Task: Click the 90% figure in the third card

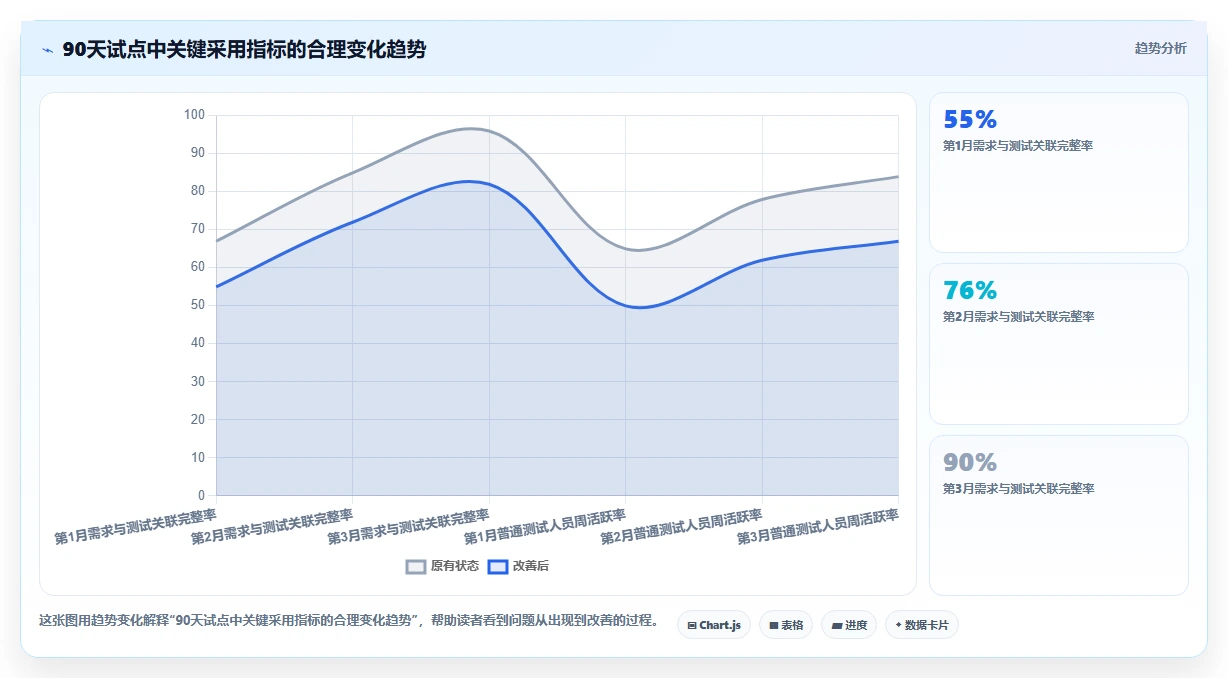Action: (970, 462)
